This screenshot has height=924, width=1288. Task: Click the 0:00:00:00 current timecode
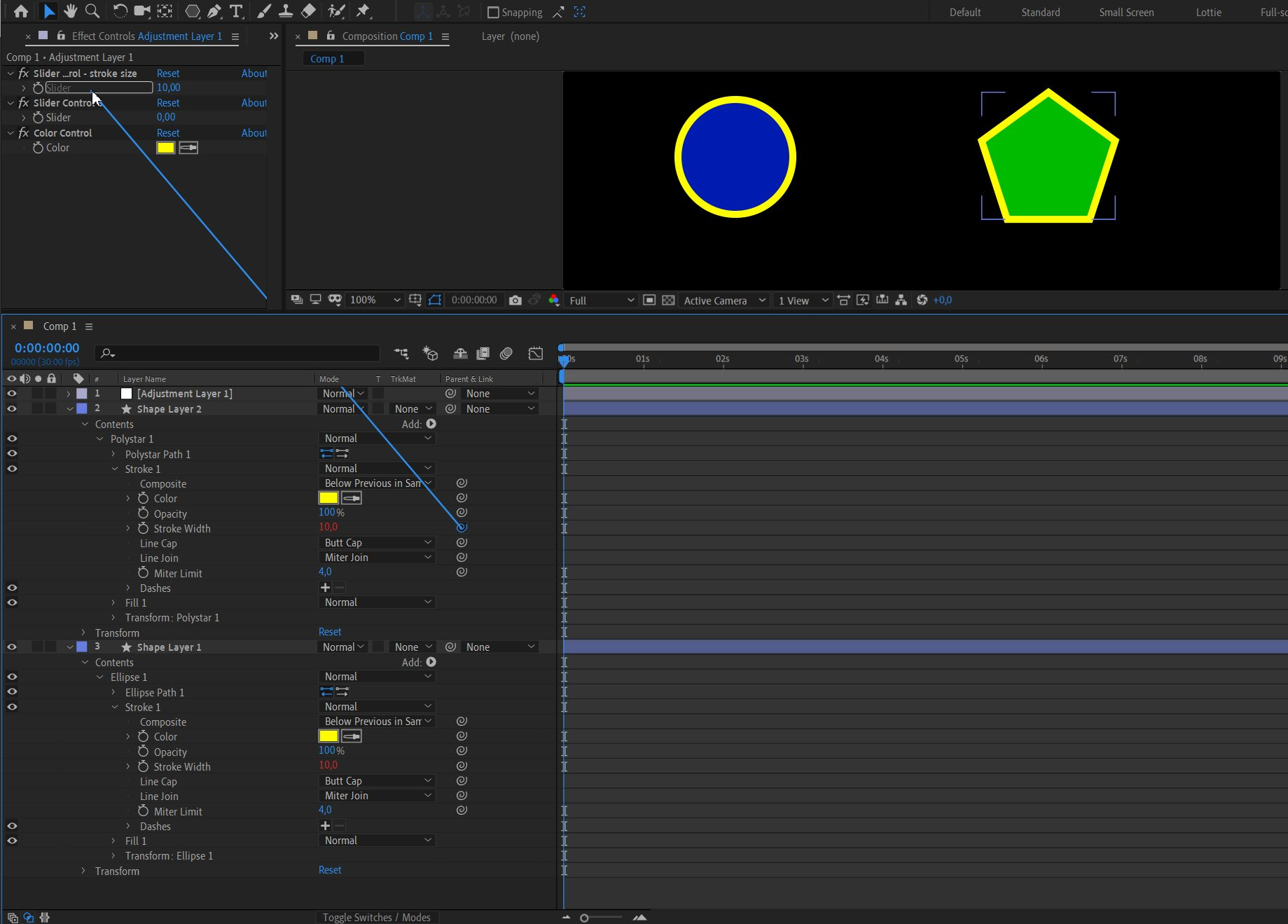pos(47,347)
